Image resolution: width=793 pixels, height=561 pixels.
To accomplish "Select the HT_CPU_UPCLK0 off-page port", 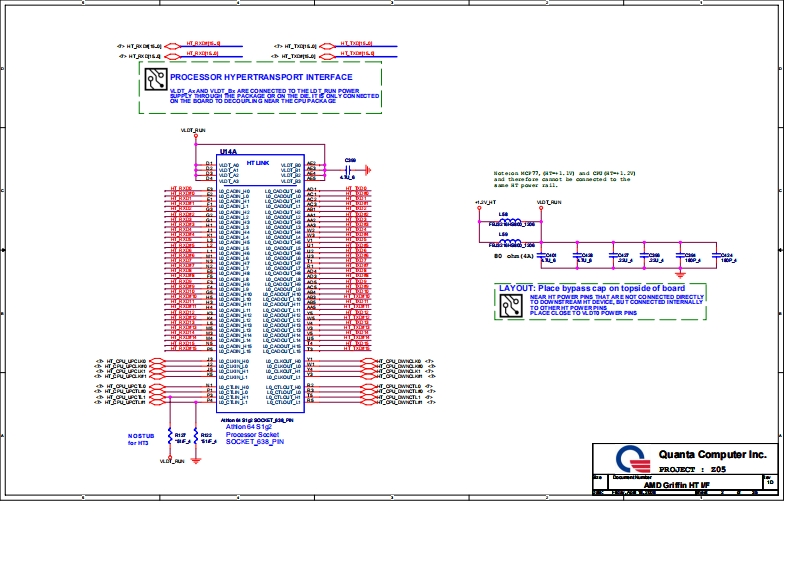I will (x=158, y=360).
